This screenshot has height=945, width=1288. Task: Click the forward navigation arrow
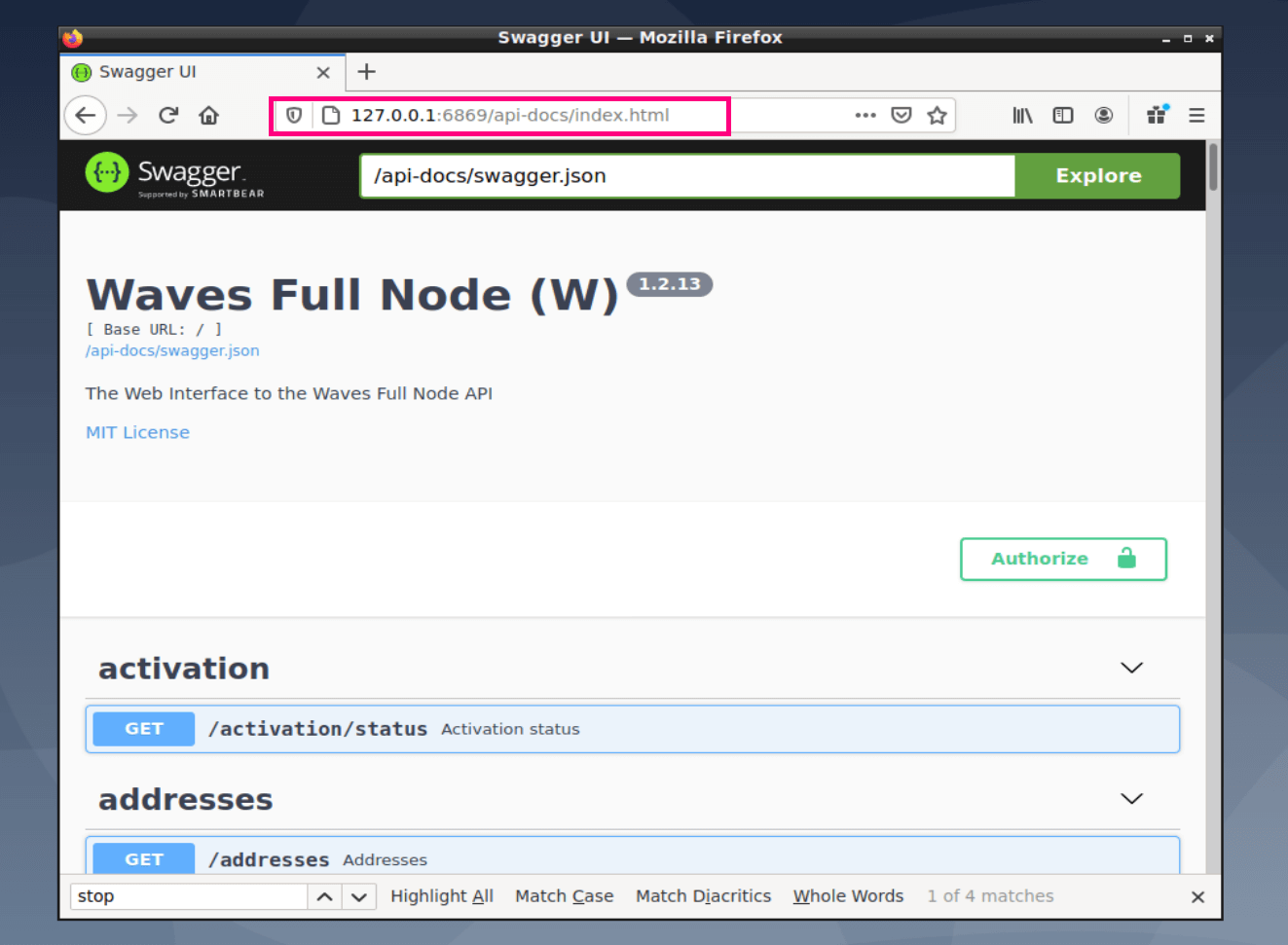pos(128,115)
